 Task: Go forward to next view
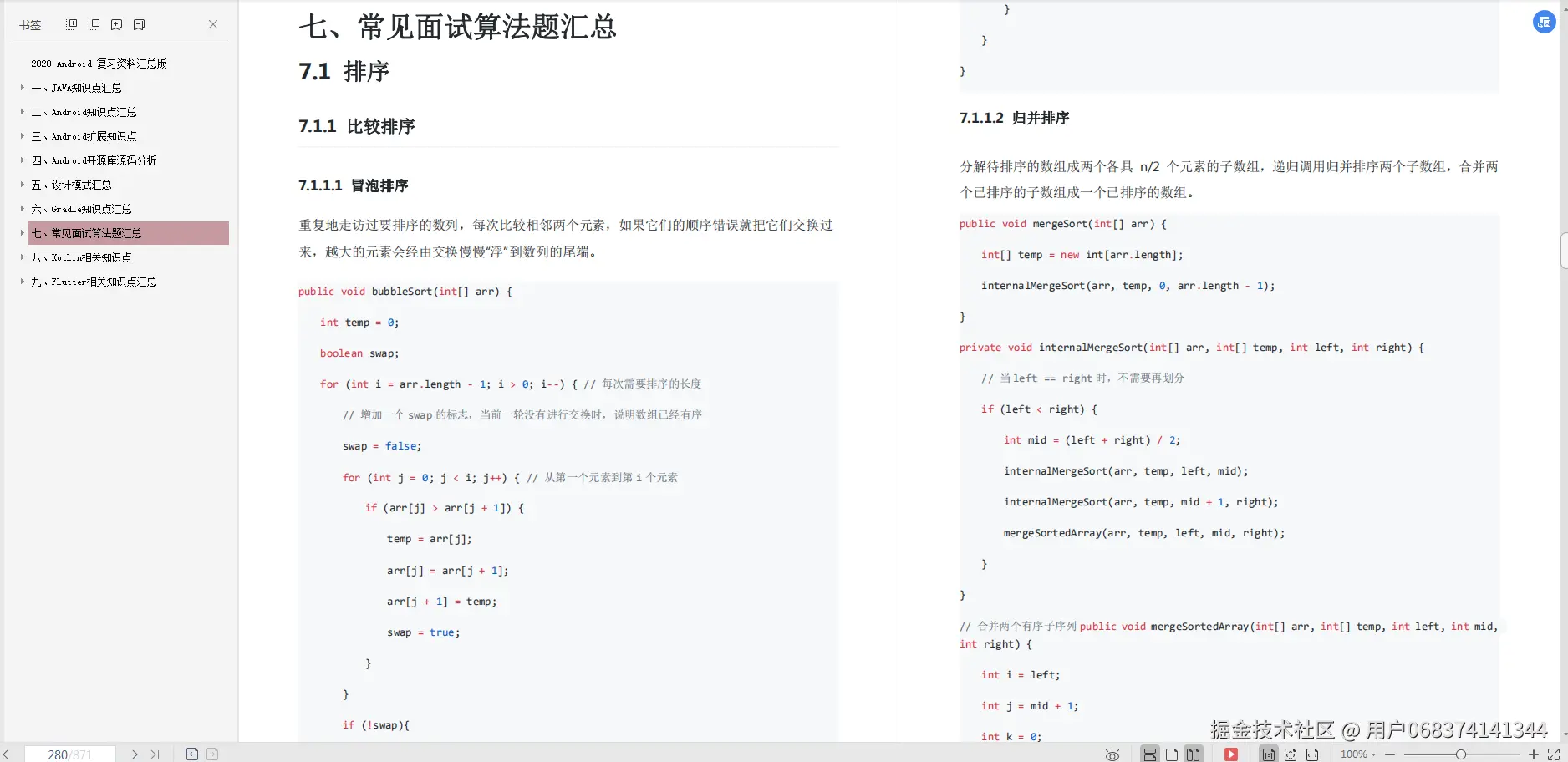[212, 754]
